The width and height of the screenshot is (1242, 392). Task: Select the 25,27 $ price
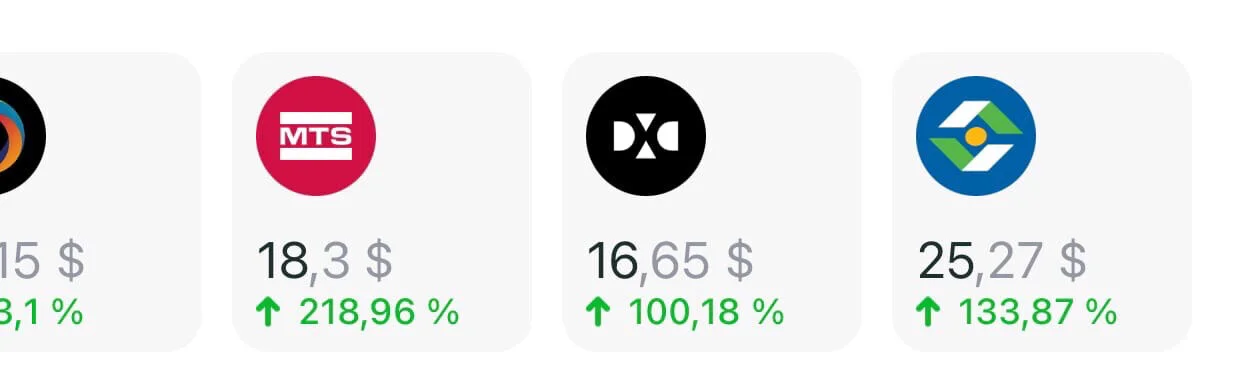tap(1002, 261)
